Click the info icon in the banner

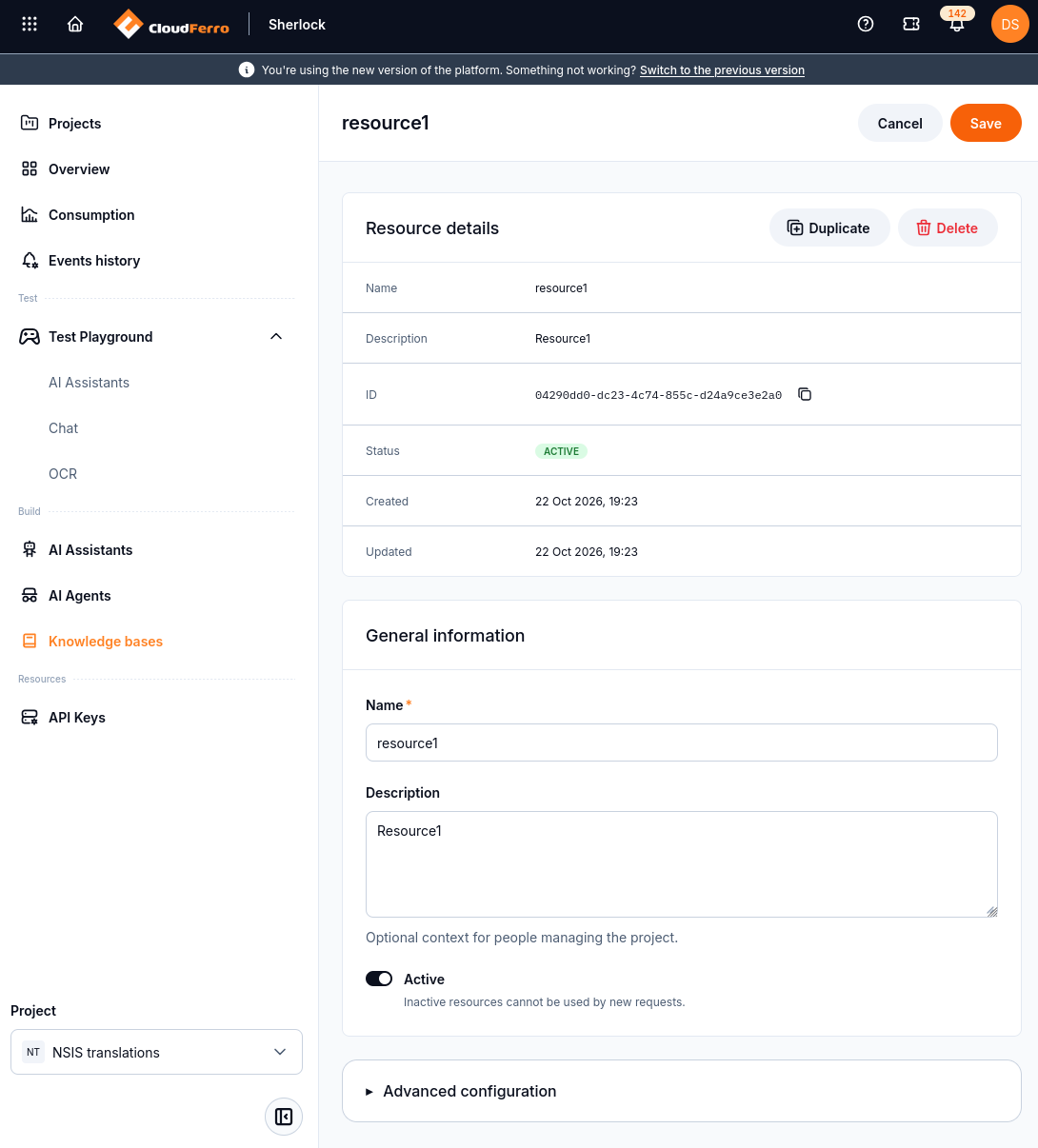247,69
